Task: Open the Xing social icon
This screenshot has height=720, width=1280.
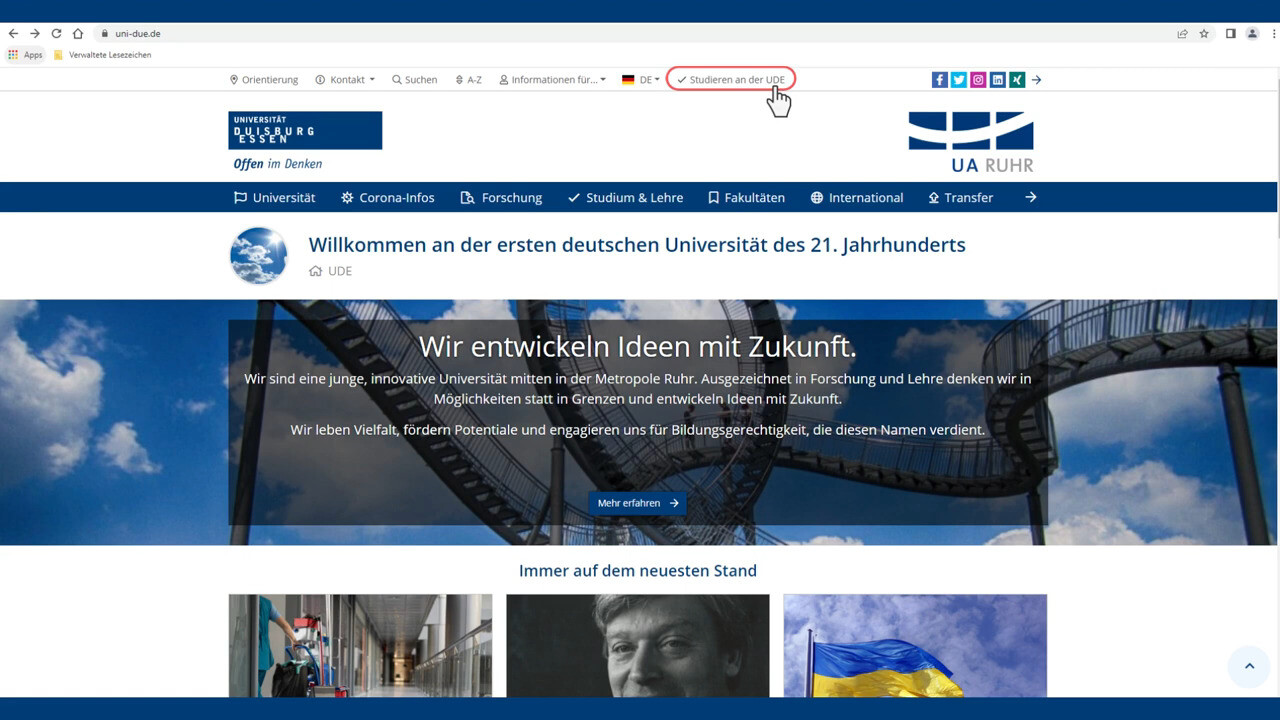Action: click(1017, 80)
